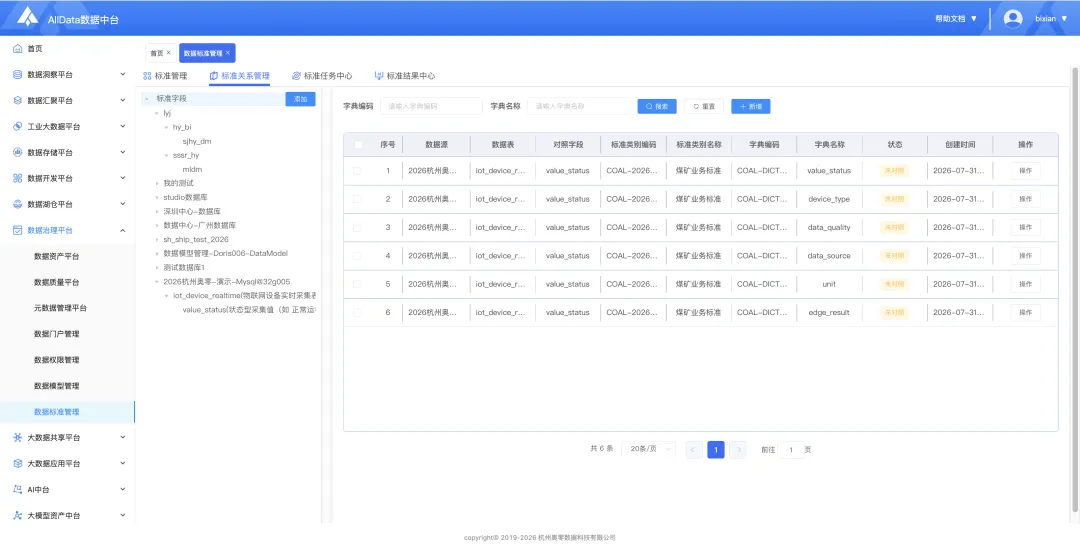Close the 数据标准管理 page tab
Image resolution: width=1080 pixels, height=549 pixels.
(228, 52)
